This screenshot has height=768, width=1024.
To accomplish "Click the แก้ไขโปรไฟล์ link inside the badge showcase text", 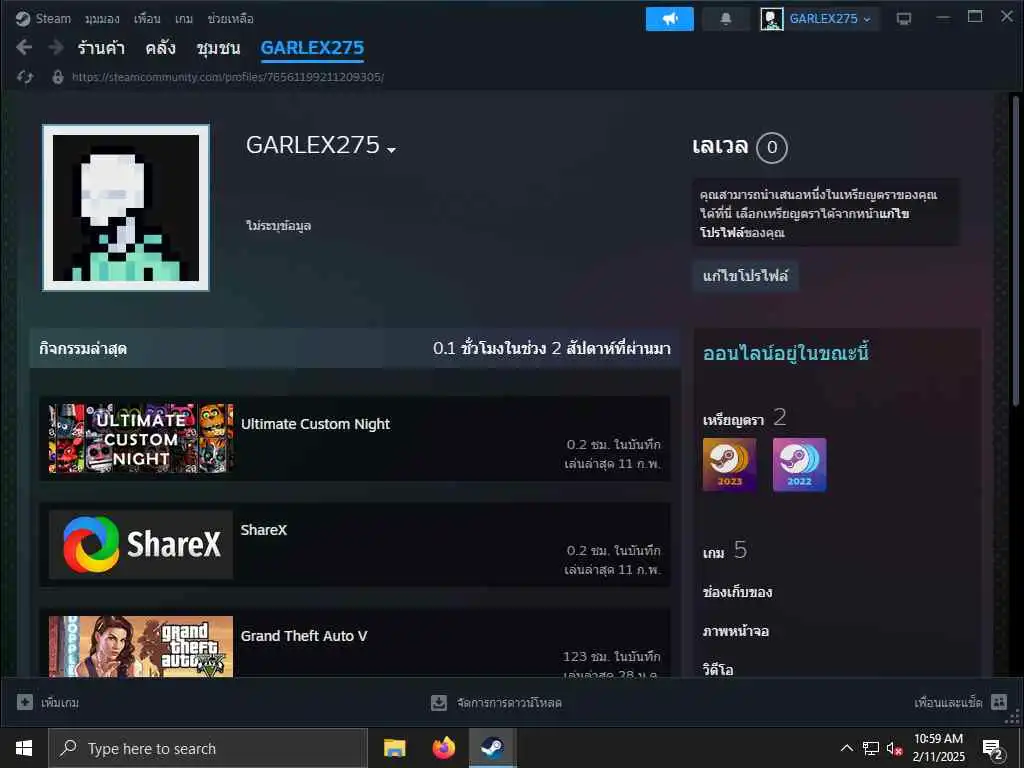I will (805, 223).
